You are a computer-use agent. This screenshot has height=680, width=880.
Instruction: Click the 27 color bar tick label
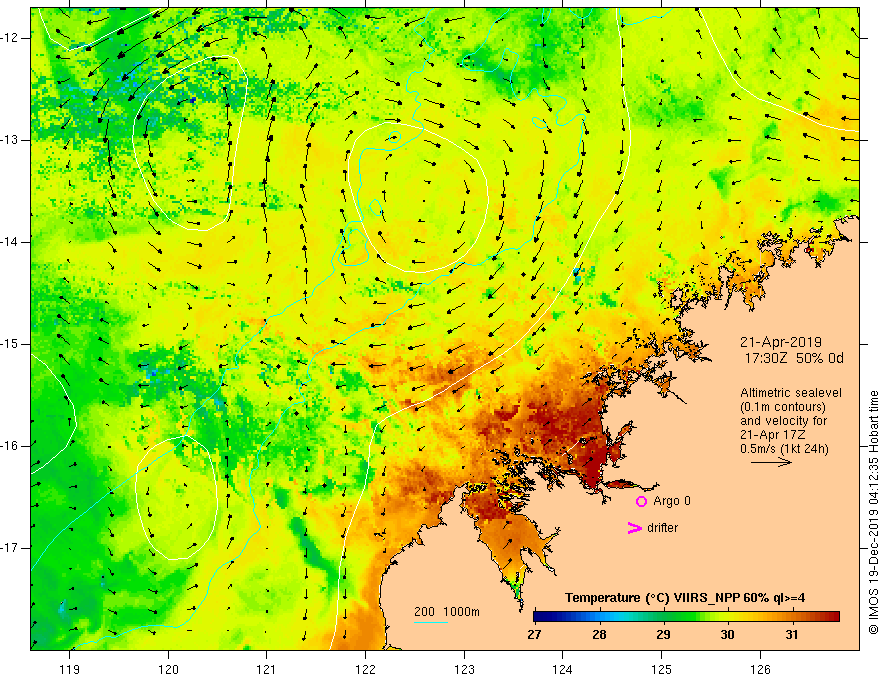(534, 635)
